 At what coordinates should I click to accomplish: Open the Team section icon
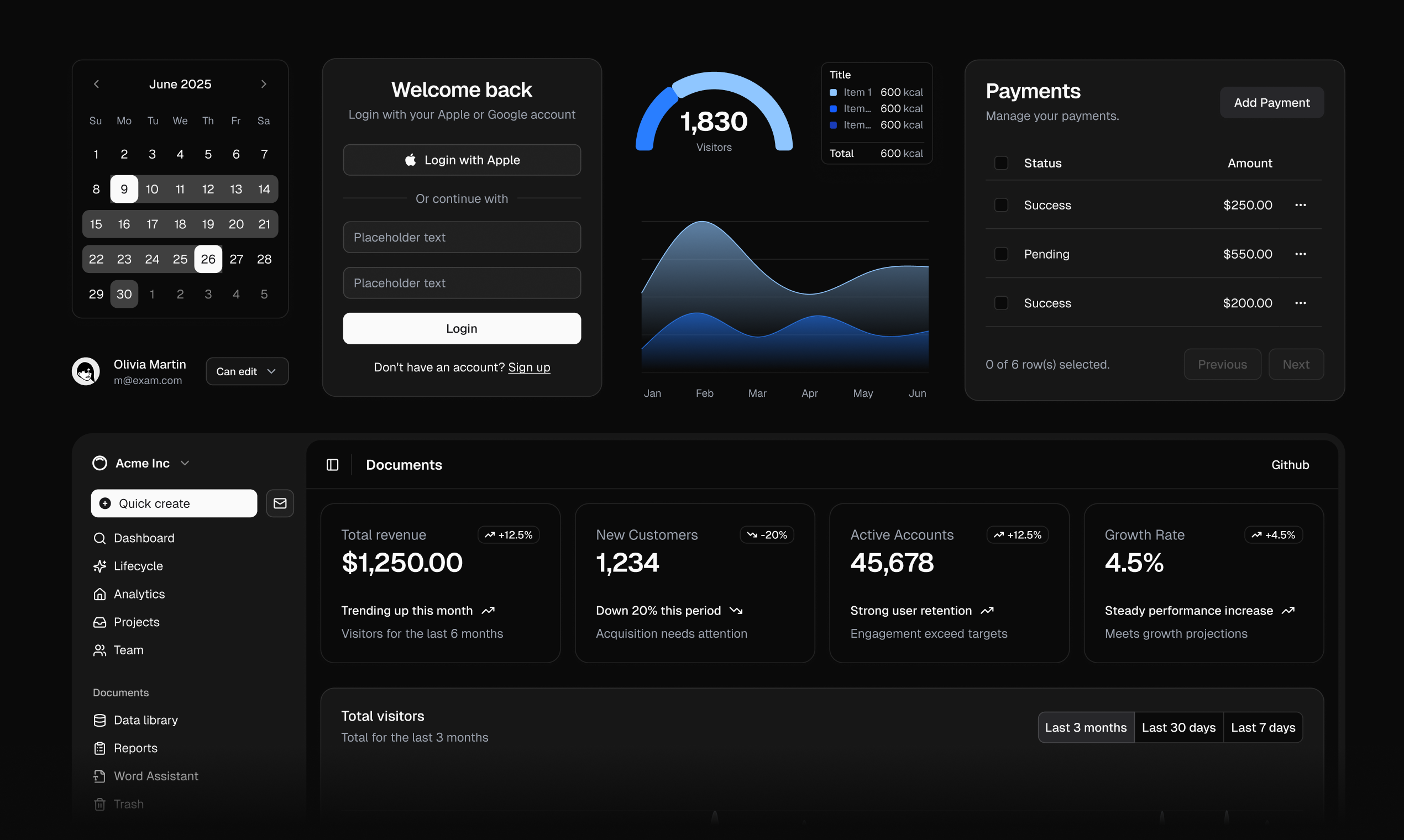coord(99,650)
